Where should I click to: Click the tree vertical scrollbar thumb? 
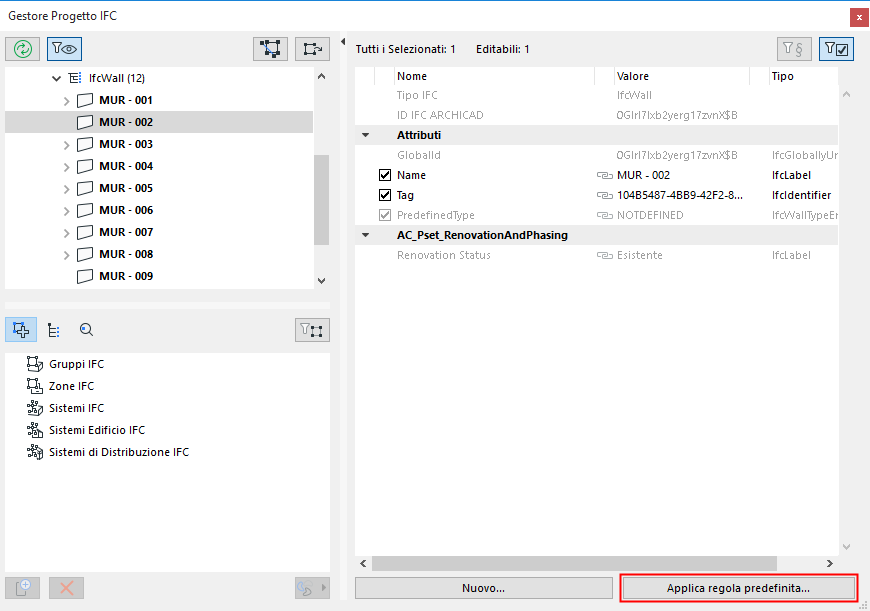(321, 200)
